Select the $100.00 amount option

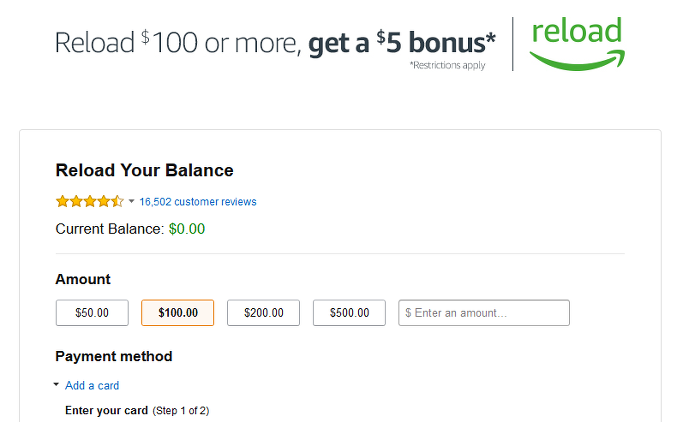pos(178,313)
